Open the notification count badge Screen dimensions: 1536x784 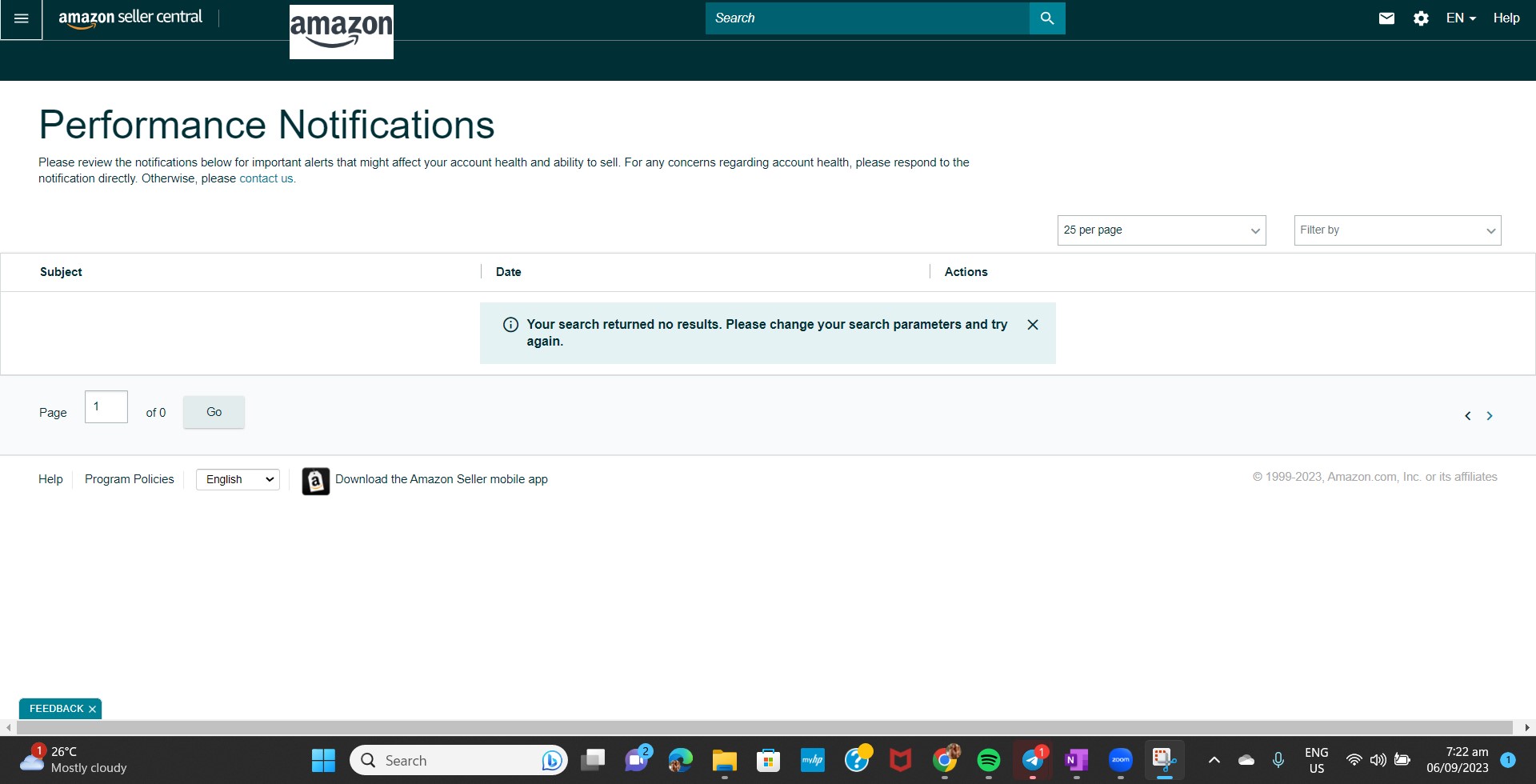[x=1508, y=760]
